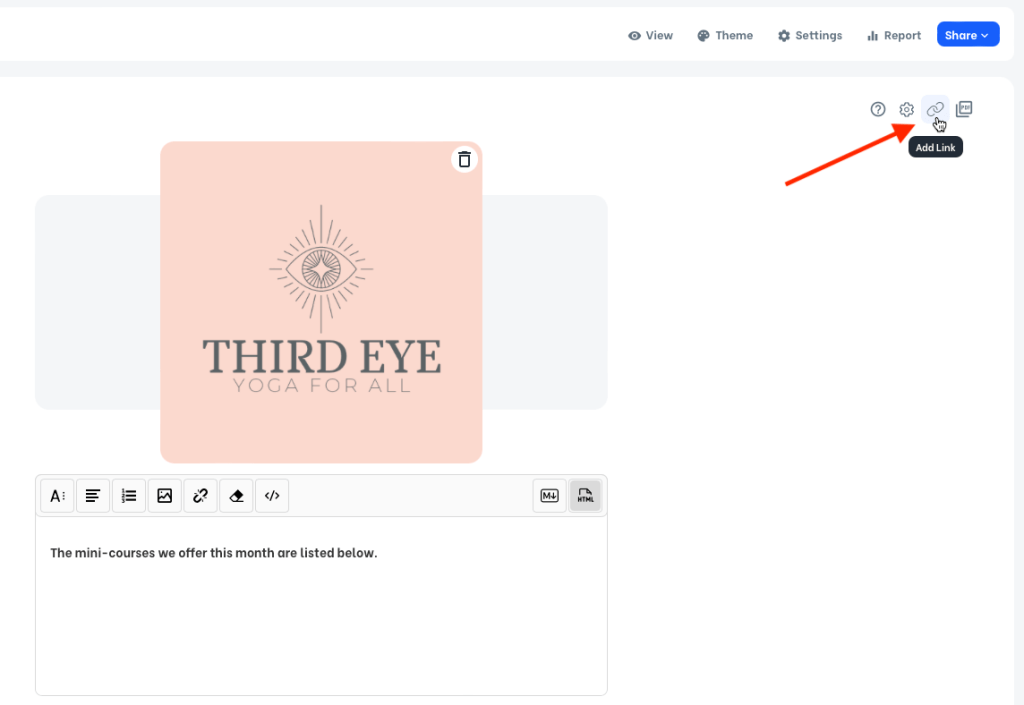Open the View menu item
Viewport: 1024px width, 705px height.
pyautogui.click(x=650, y=35)
